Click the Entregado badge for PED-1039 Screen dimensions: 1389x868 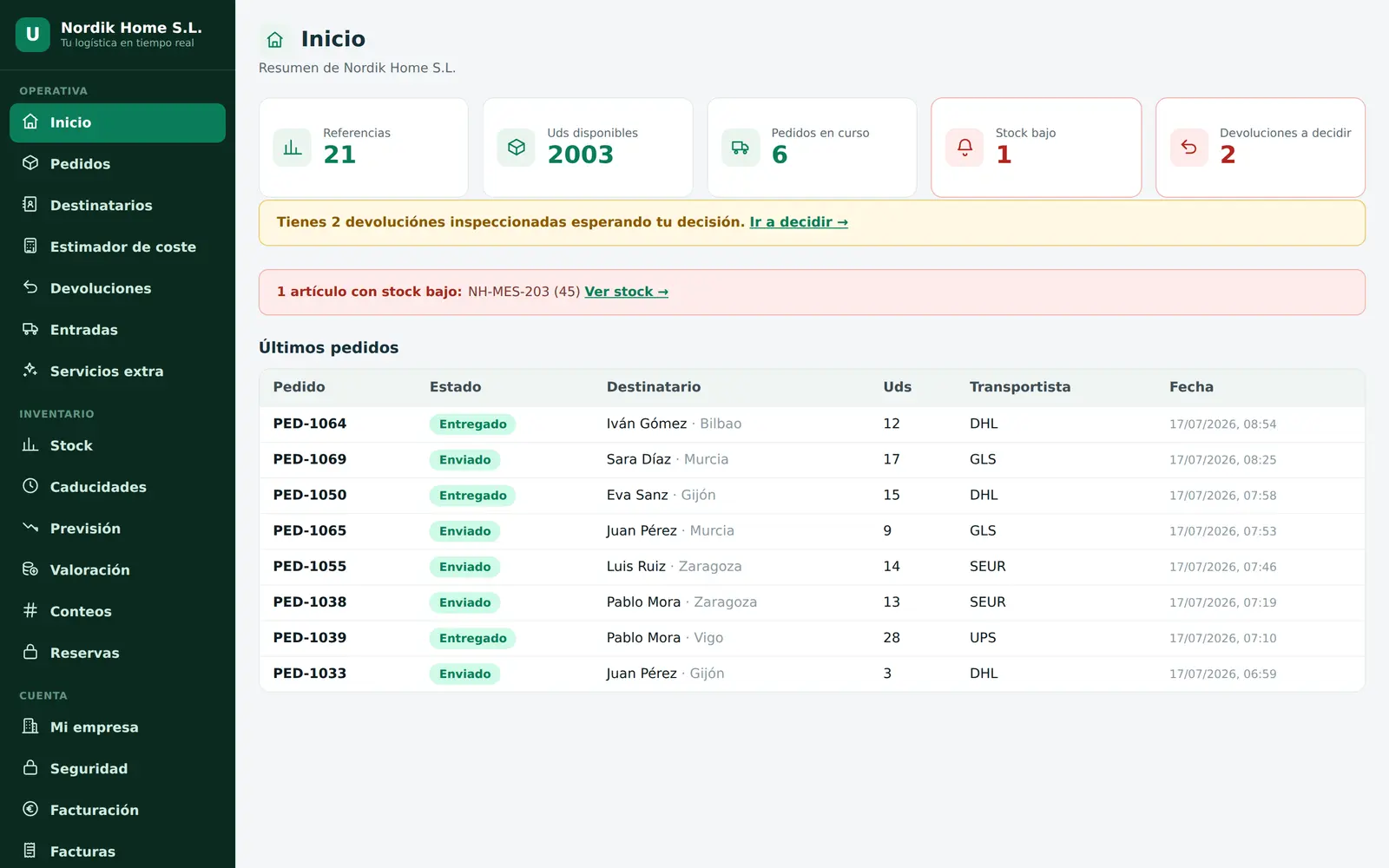(x=472, y=638)
